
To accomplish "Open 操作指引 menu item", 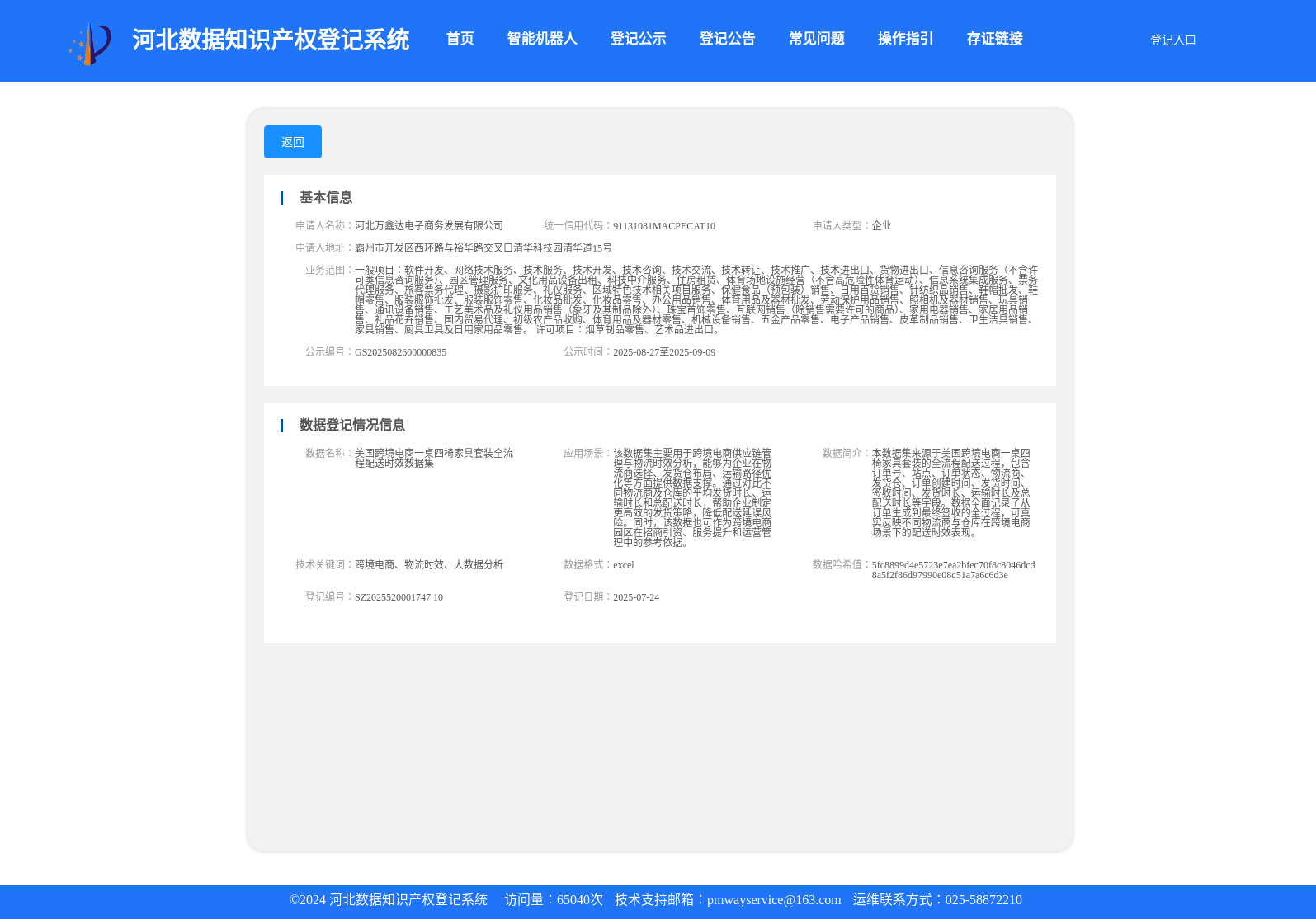I will pos(905,39).
